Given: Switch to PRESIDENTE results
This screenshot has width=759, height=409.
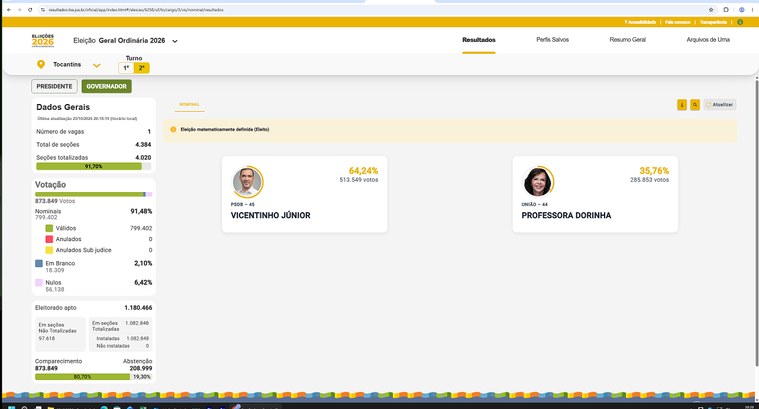Looking at the screenshot, I should [x=54, y=86].
